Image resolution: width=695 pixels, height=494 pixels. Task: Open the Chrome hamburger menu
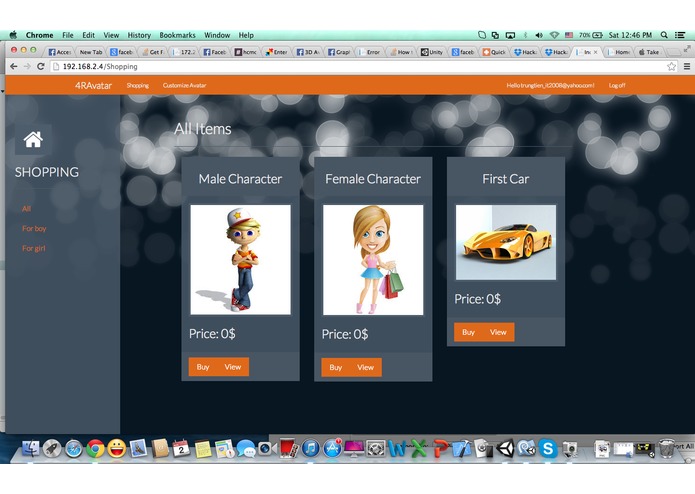(x=687, y=66)
